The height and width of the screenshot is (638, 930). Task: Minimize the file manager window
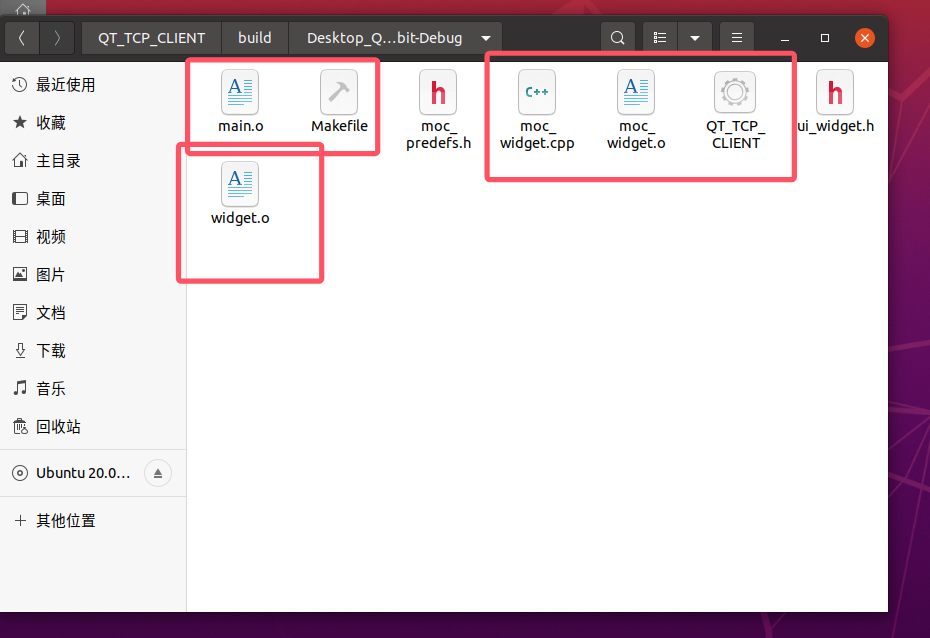coord(785,38)
